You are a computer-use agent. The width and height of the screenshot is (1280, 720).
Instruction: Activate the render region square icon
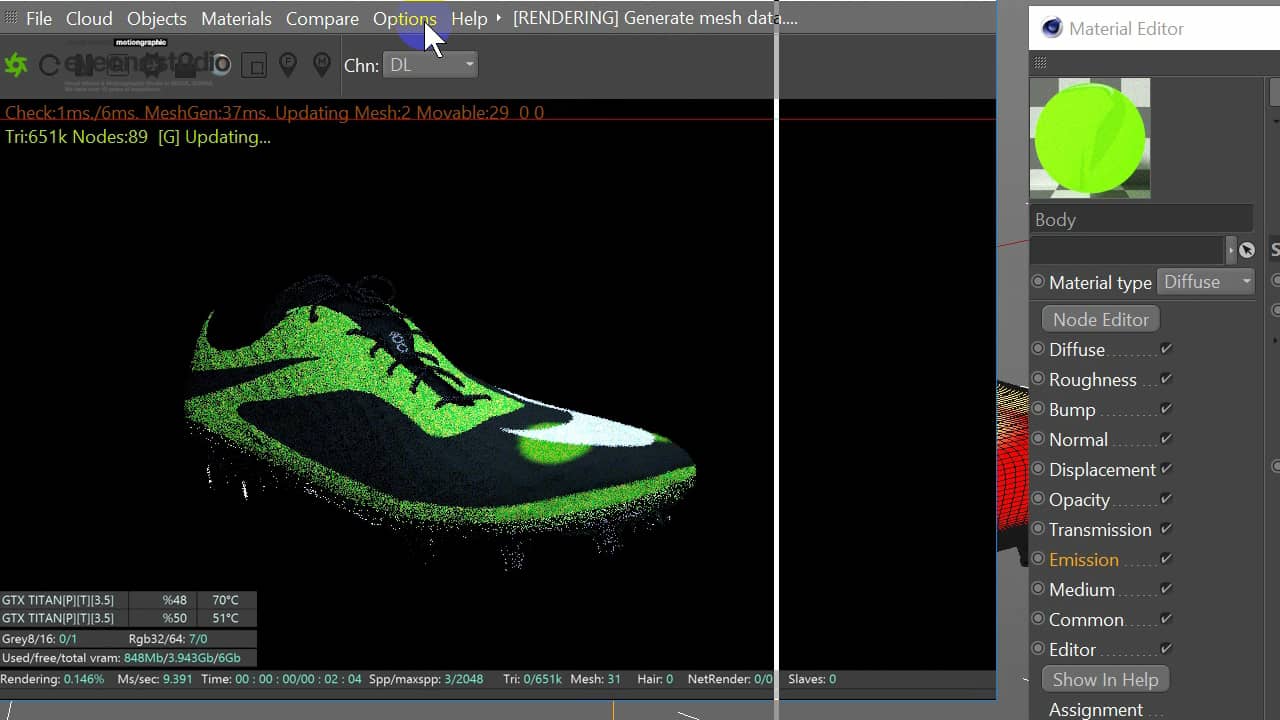[254, 66]
